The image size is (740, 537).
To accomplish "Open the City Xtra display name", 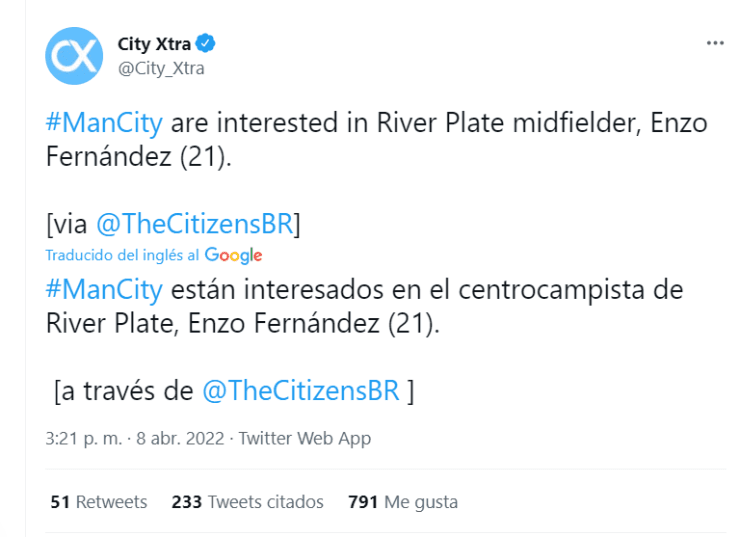I will [x=155, y=44].
